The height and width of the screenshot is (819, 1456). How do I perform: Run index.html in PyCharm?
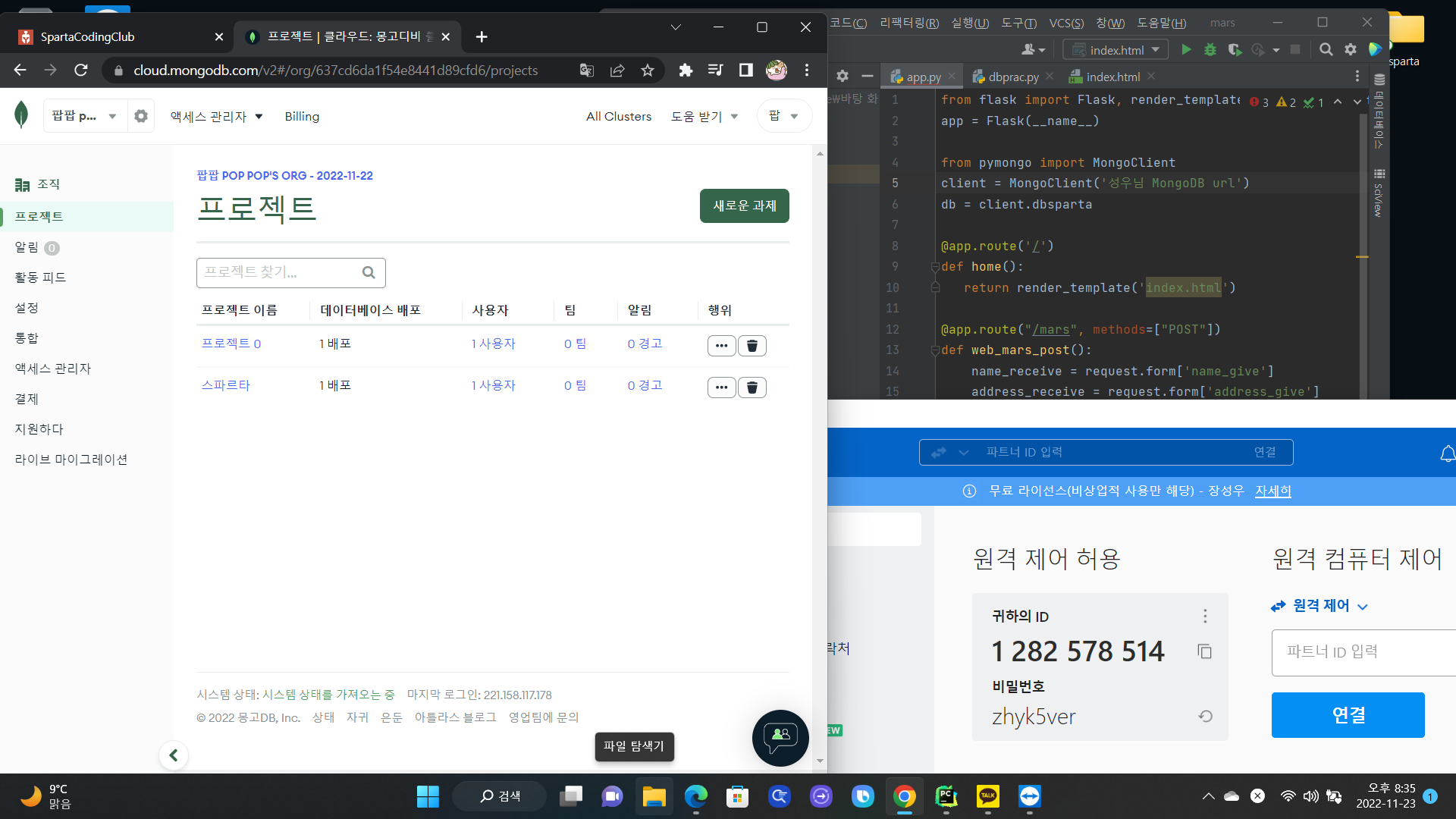pos(1186,50)
